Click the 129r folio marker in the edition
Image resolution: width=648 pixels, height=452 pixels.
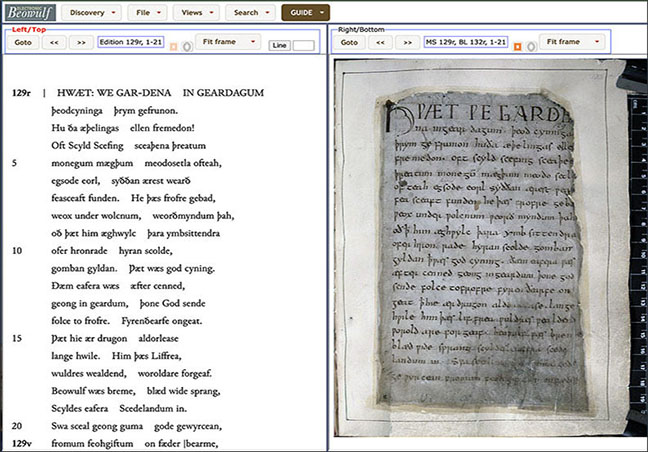[21, 93]
